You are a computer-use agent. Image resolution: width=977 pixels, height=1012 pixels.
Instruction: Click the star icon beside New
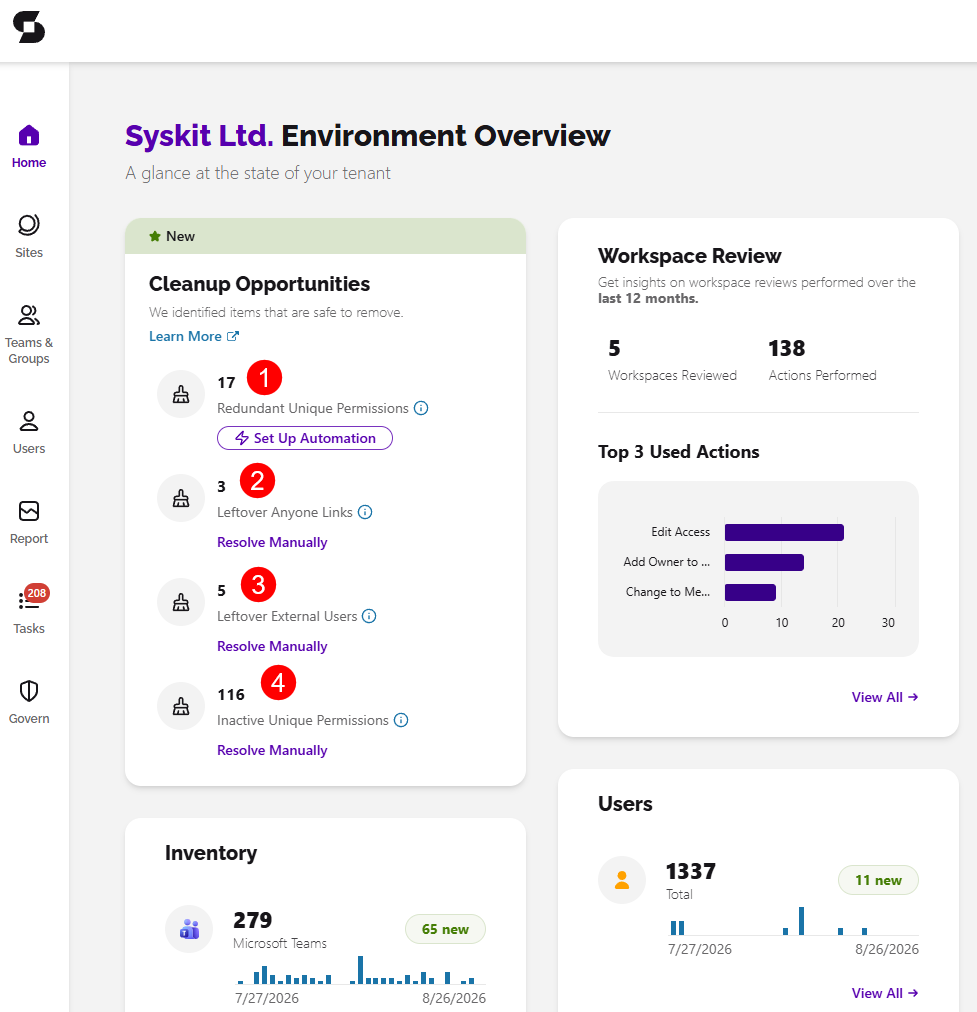155,236
